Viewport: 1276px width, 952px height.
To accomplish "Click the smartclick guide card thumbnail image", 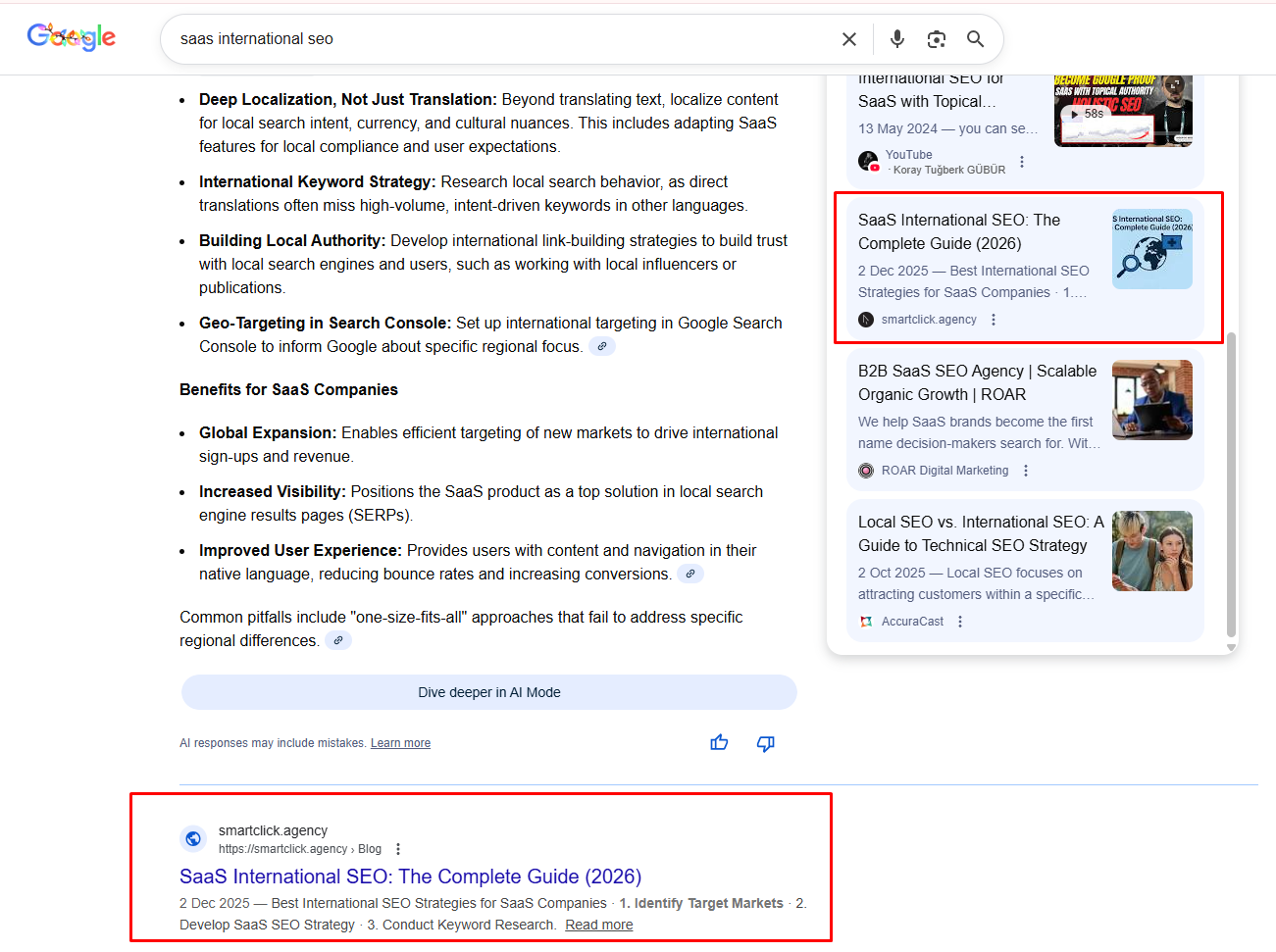I will tap(1152, 249).
